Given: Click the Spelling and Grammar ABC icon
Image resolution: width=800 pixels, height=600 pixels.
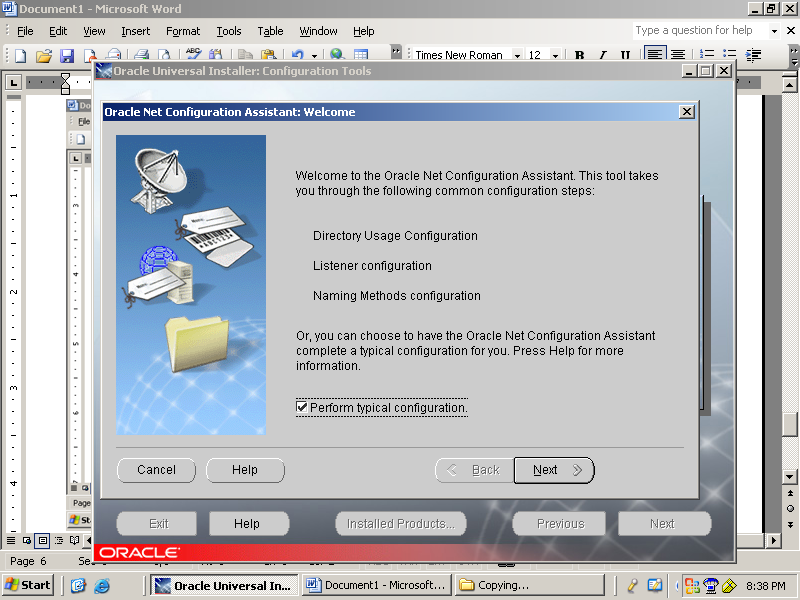Looking at the screenshot, I should pyautogui.click(x=193, y=55).
